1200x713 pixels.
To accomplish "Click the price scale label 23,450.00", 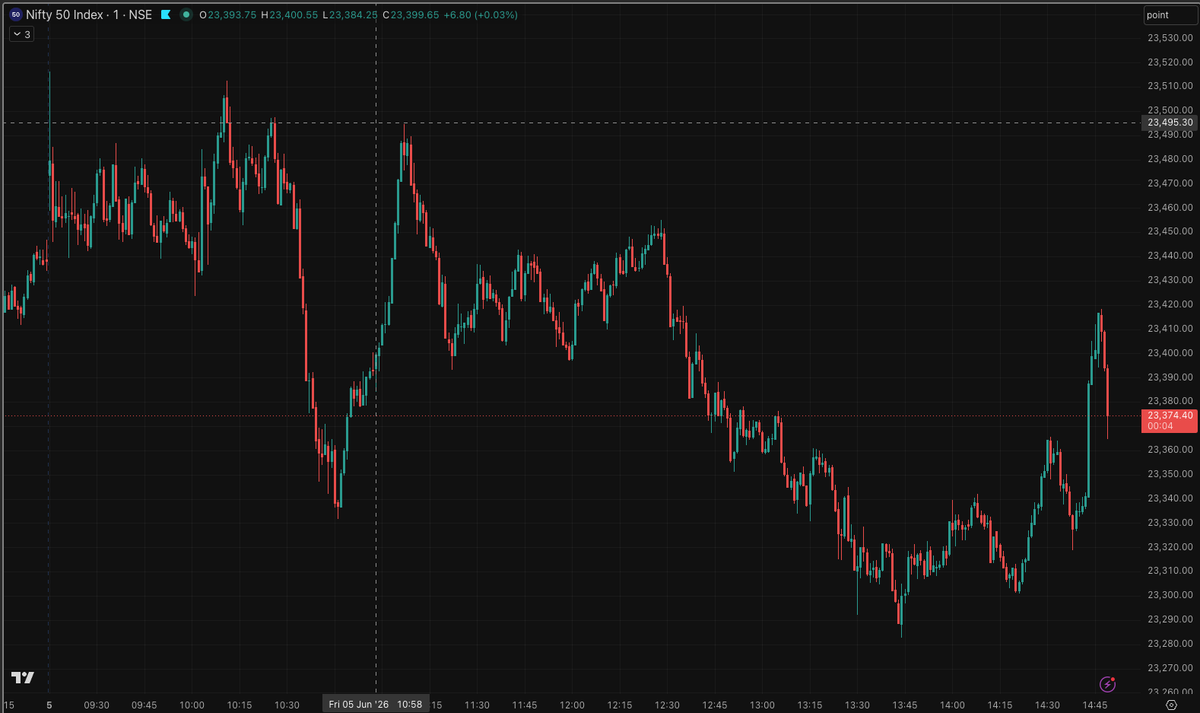I will tap(1170, 231).
